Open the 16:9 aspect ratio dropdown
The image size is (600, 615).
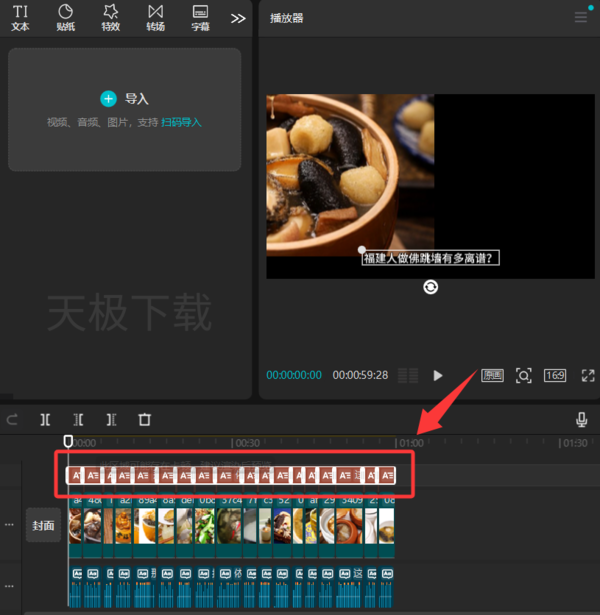tap(555, 375)
